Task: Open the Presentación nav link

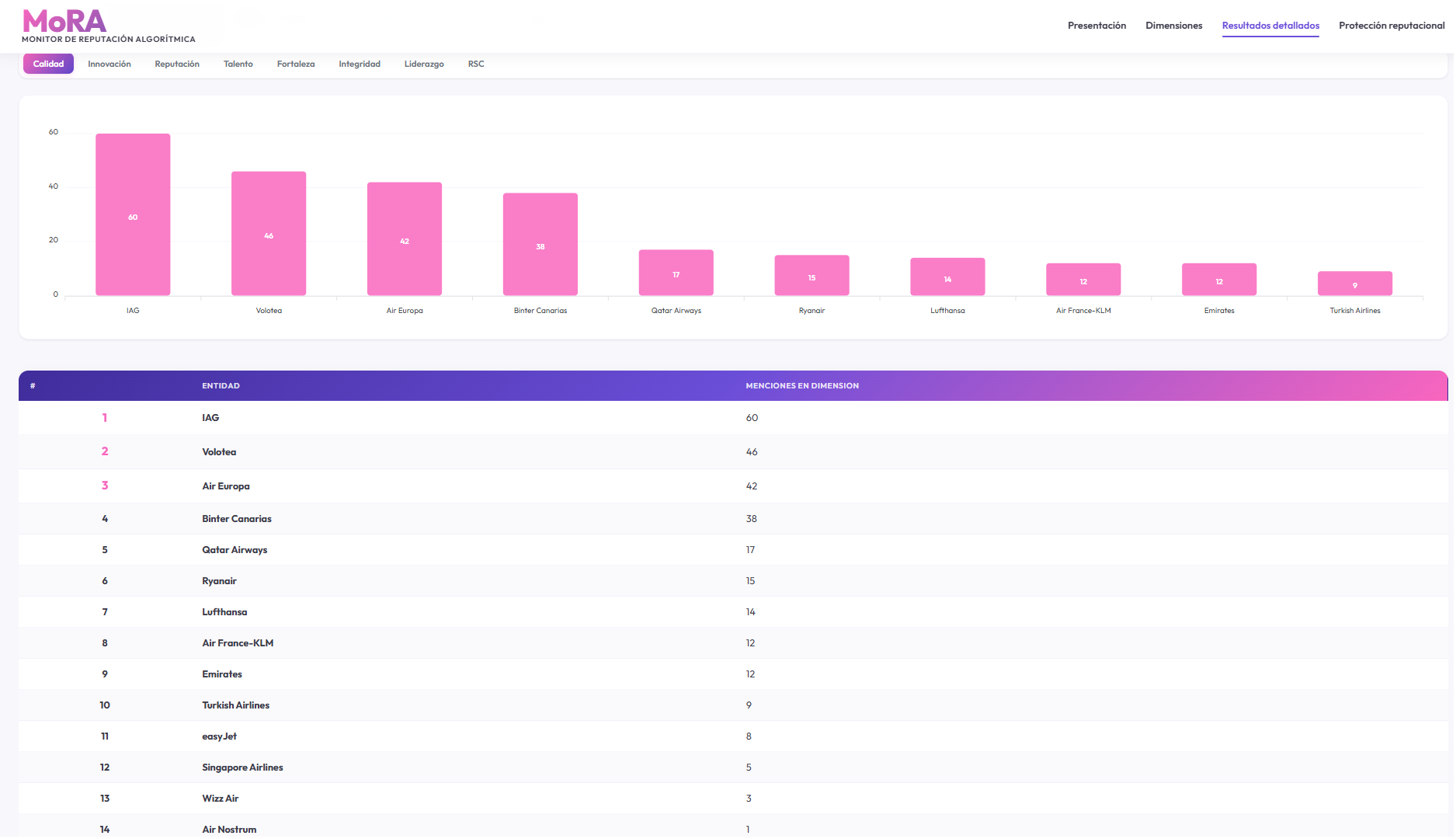Action: coord(1096,26)
